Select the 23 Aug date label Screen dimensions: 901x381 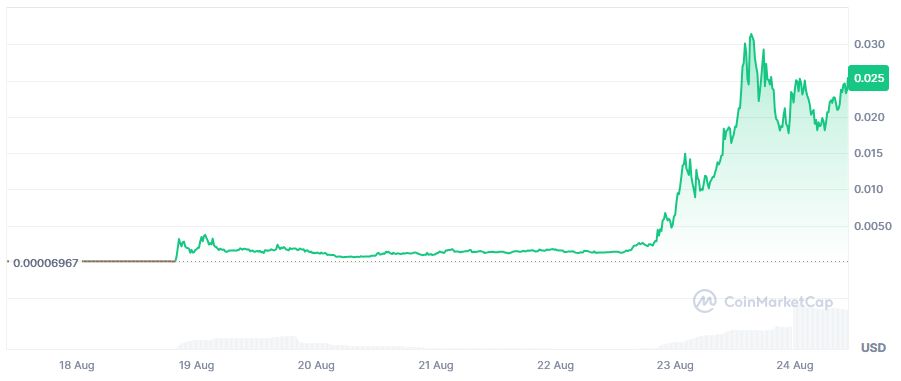676,365
